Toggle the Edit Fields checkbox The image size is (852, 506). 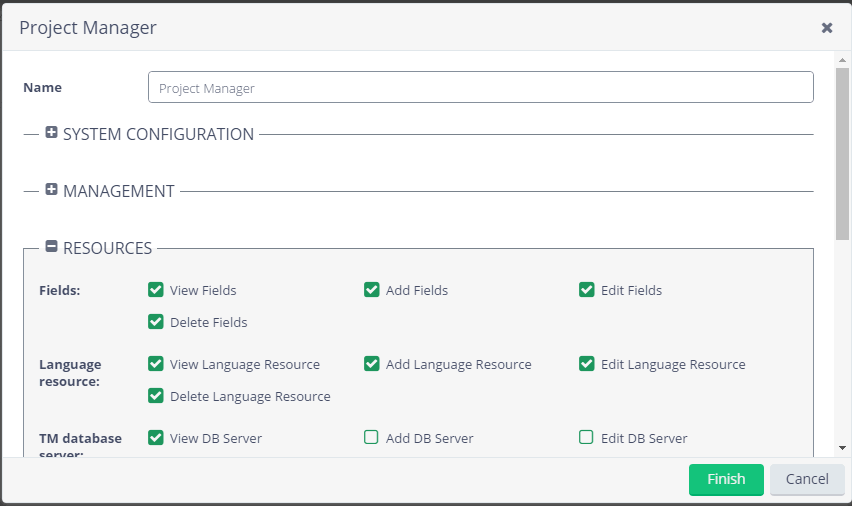click(587, 290)
